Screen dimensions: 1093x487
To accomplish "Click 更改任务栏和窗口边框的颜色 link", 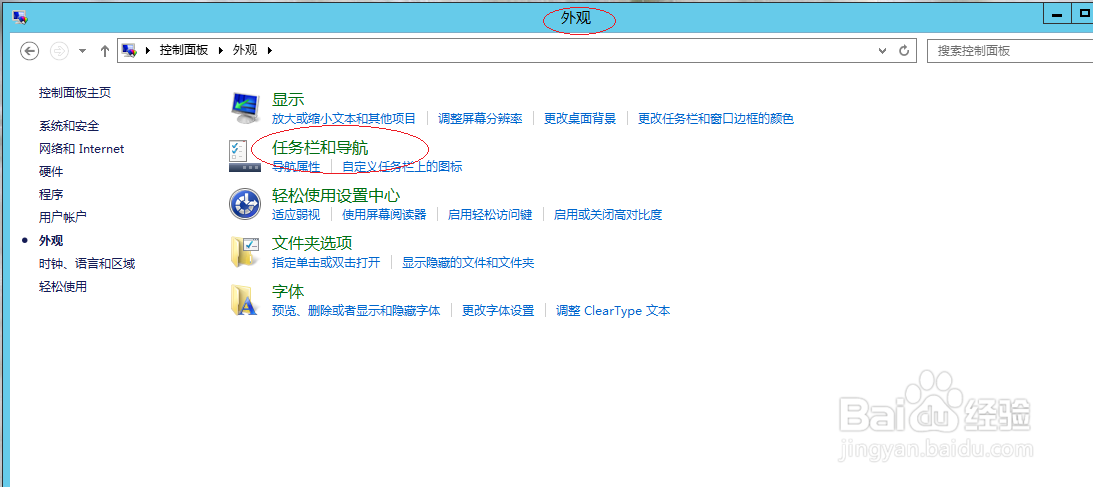I will 716,118.
